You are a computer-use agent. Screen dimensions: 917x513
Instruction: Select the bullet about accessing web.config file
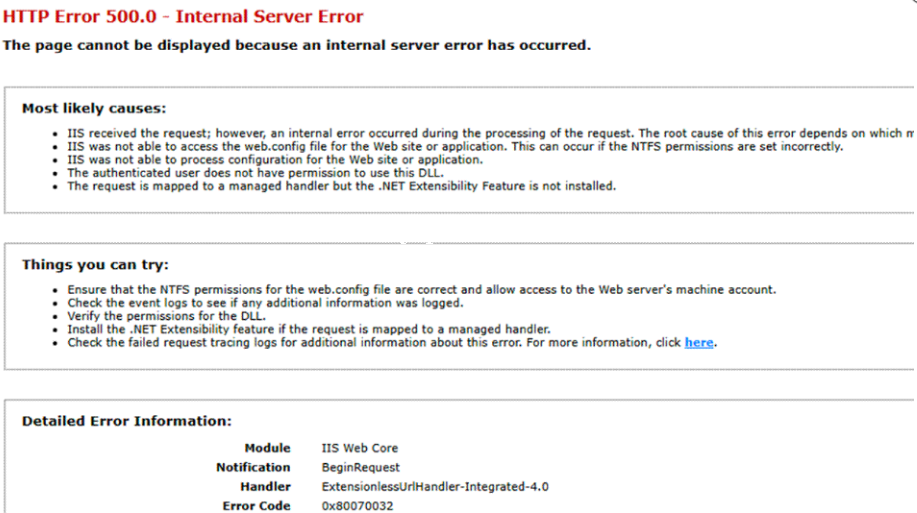pyautogui.click(x=455, y=146)
